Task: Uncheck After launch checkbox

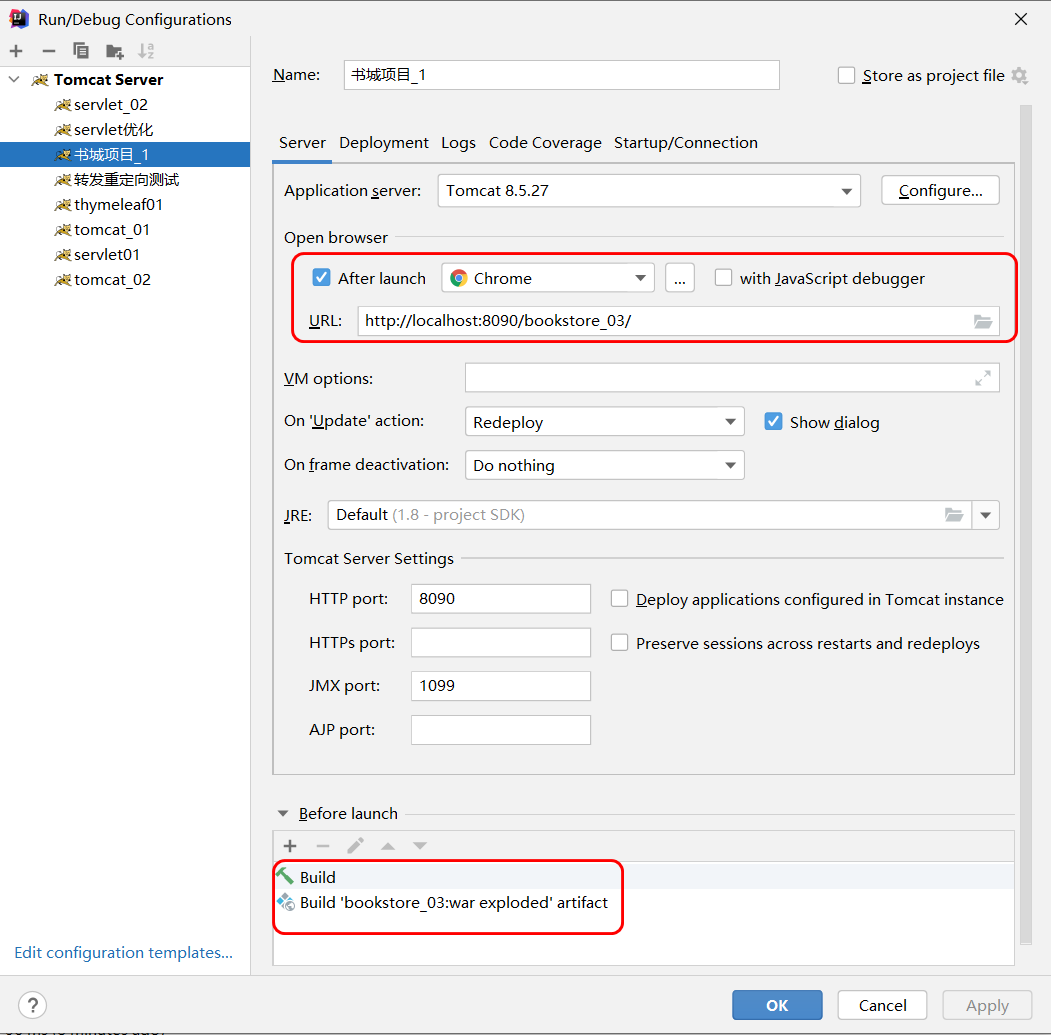Action: tap(322, 278)
